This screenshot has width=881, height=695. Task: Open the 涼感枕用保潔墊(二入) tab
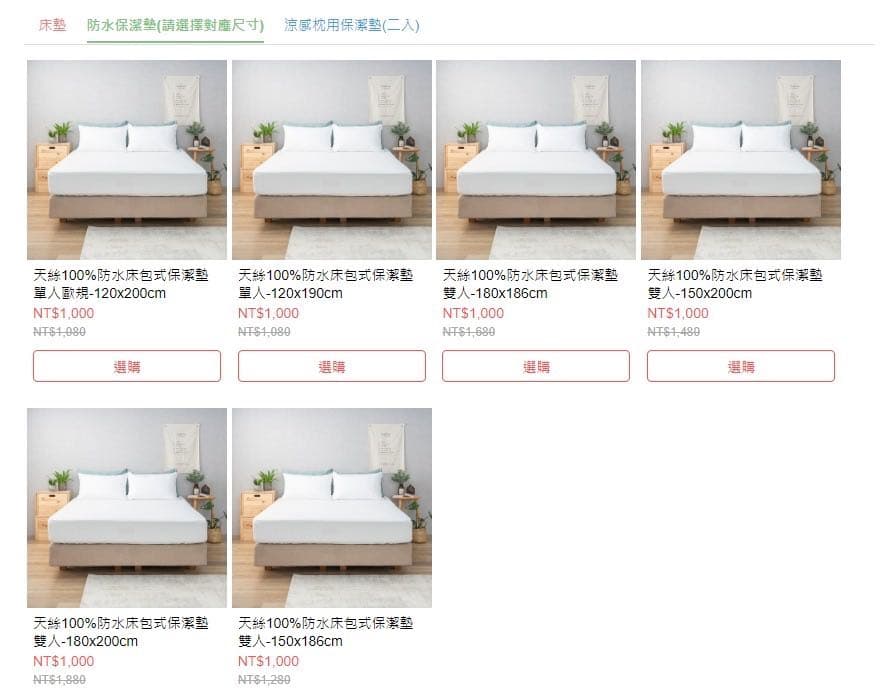(351, 25)
